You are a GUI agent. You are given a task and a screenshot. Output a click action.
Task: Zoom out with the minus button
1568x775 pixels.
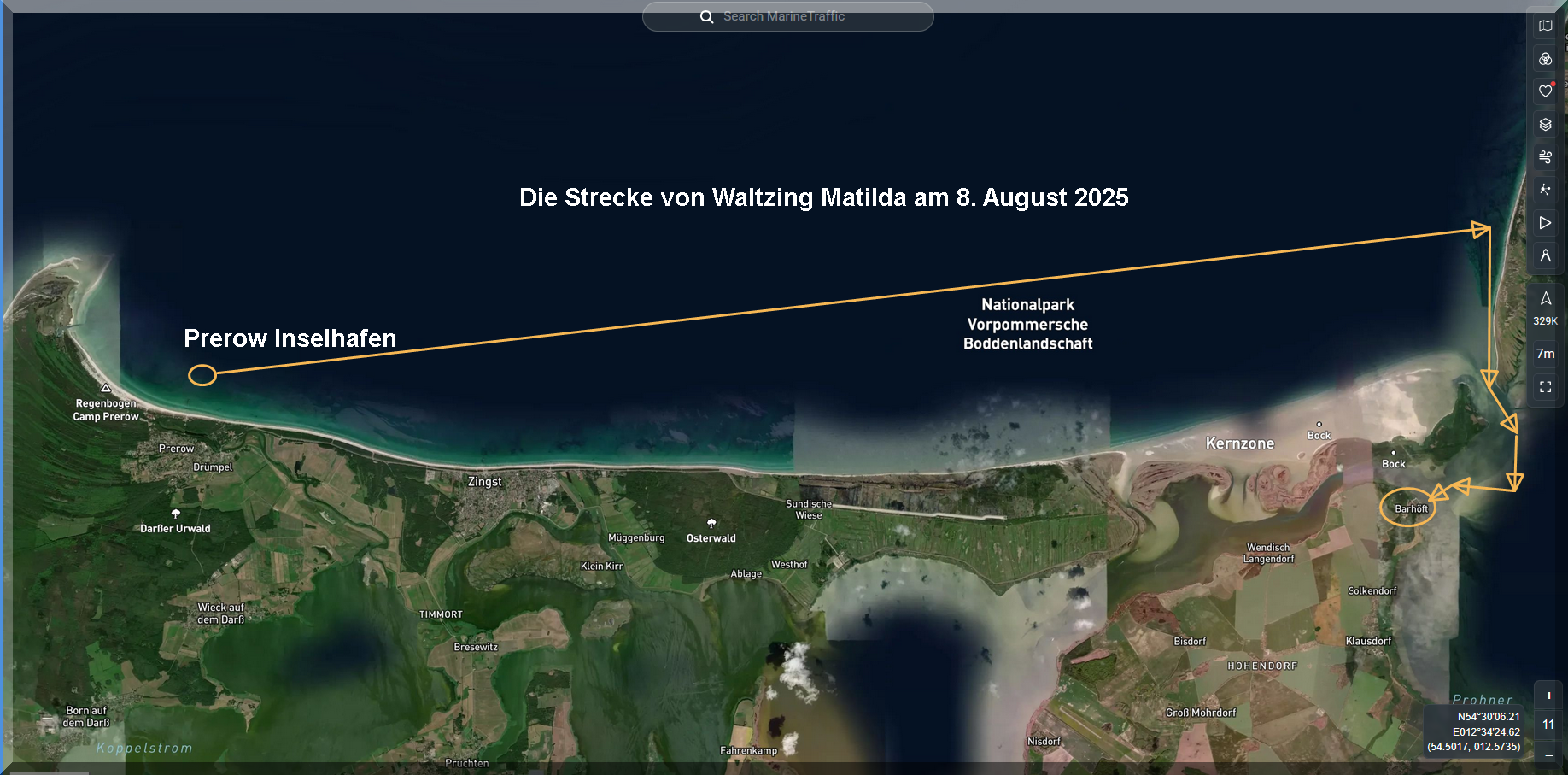coord(1548,755)
